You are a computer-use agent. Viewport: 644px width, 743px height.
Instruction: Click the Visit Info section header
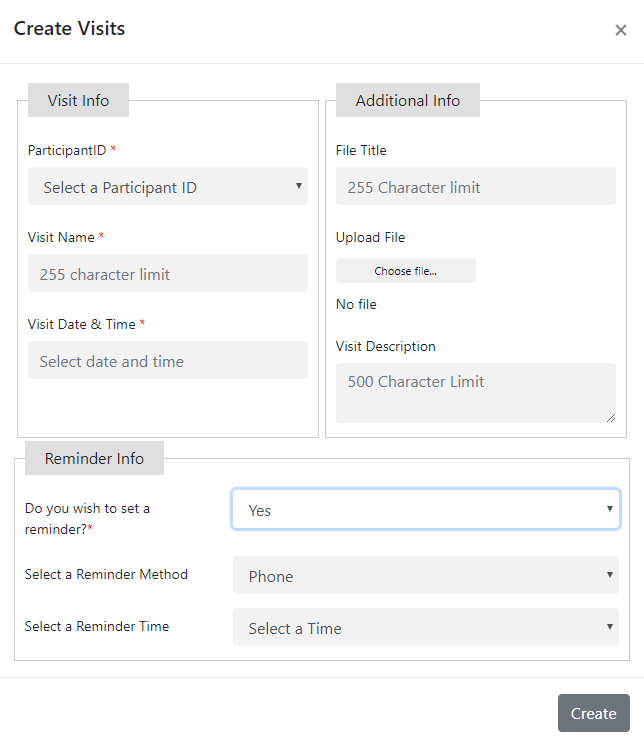point(78,101)
